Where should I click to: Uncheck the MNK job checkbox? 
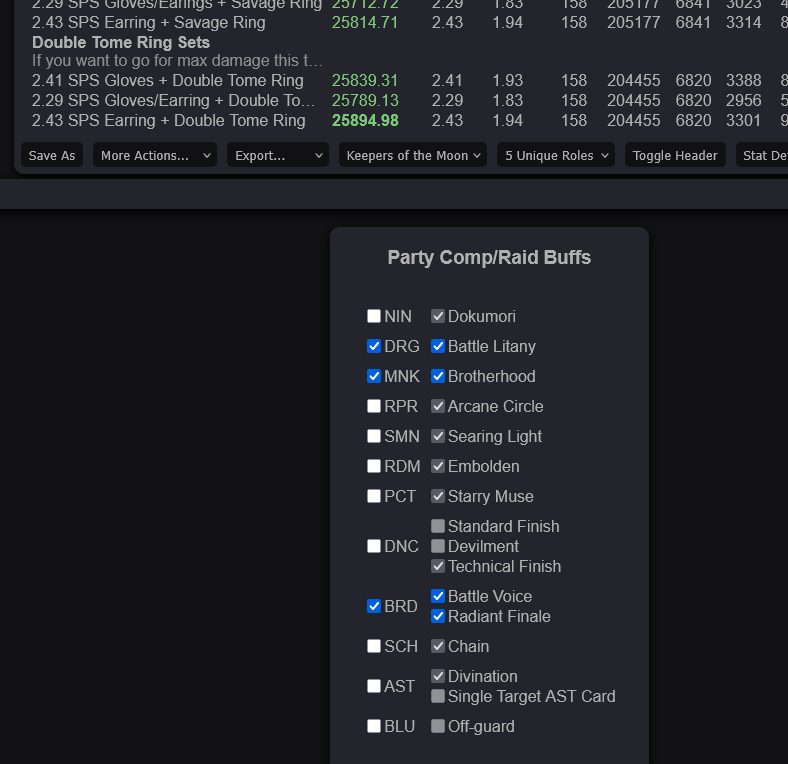point(374,376)
